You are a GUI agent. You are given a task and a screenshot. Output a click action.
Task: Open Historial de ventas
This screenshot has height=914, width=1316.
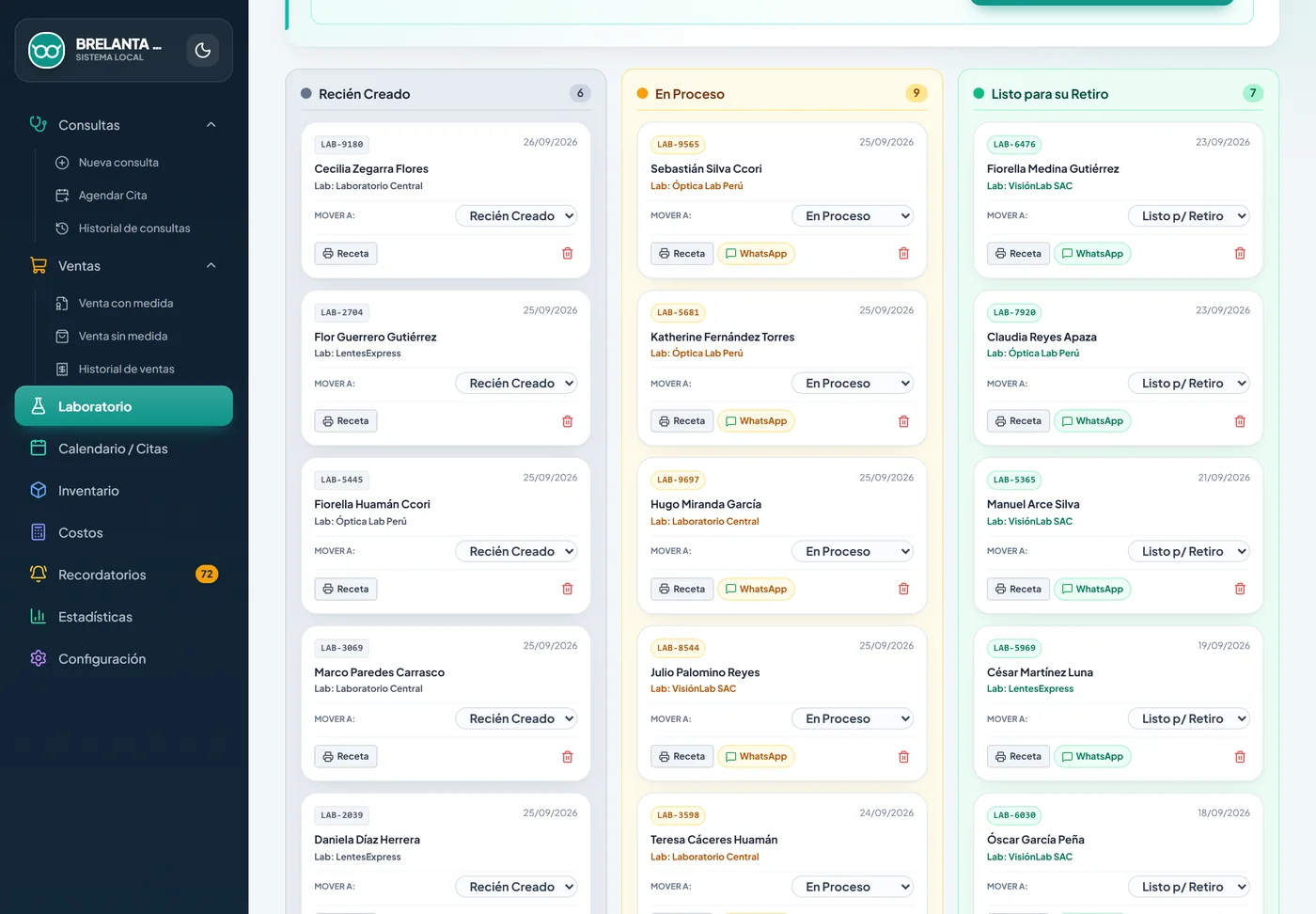point(127,370)
